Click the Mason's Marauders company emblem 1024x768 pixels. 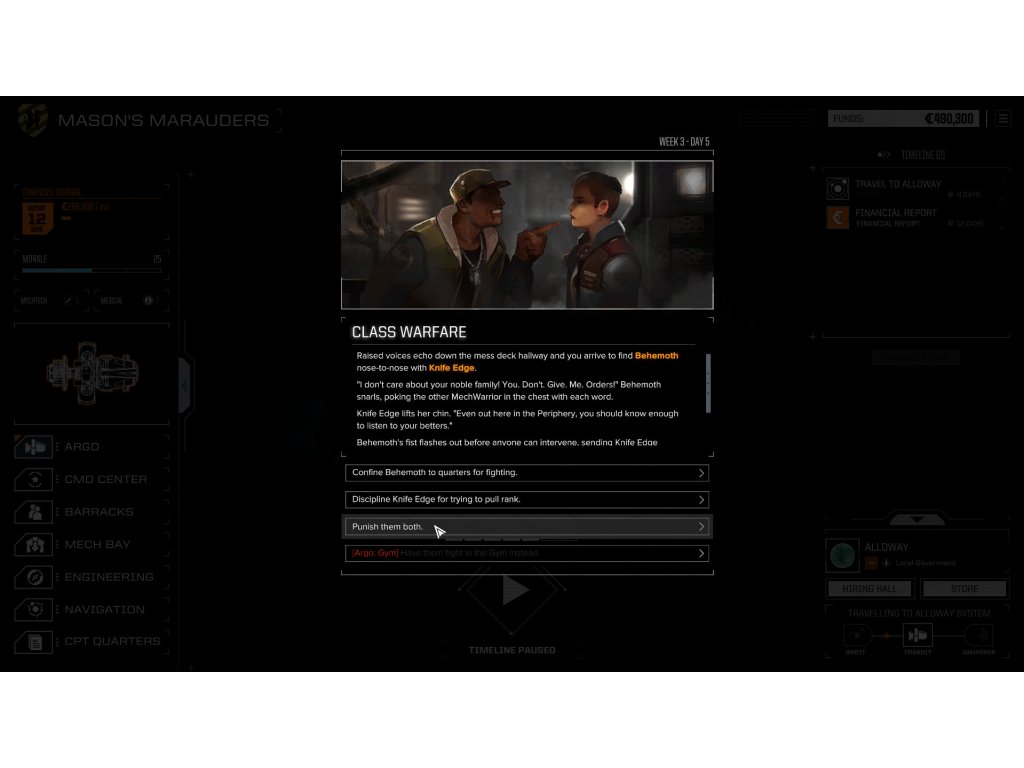(33, 120)
